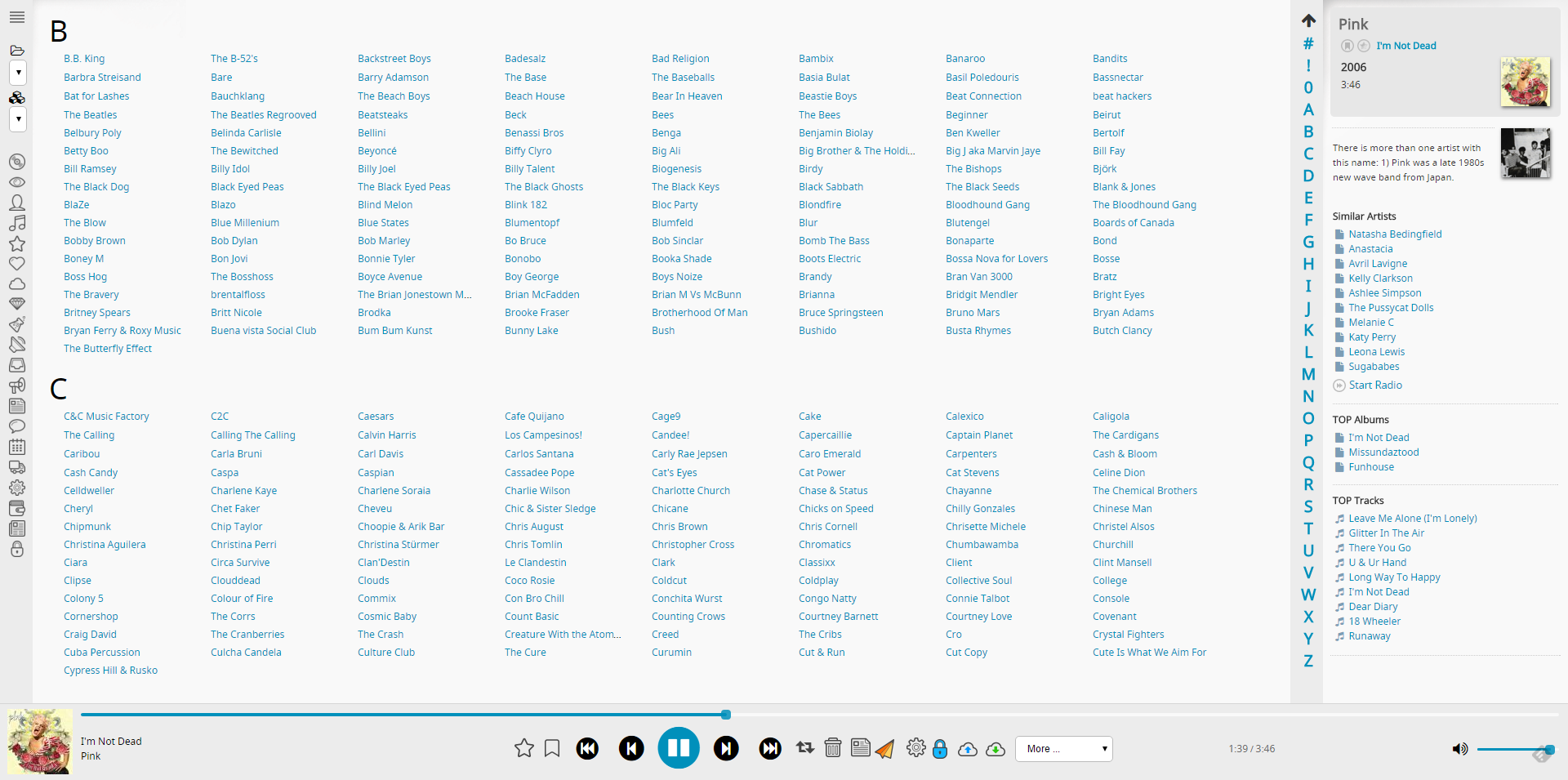Viewport: 1568px width, 780px height.
Task: Toggle the blue lock icon in player bar
Action: [940, 748]
